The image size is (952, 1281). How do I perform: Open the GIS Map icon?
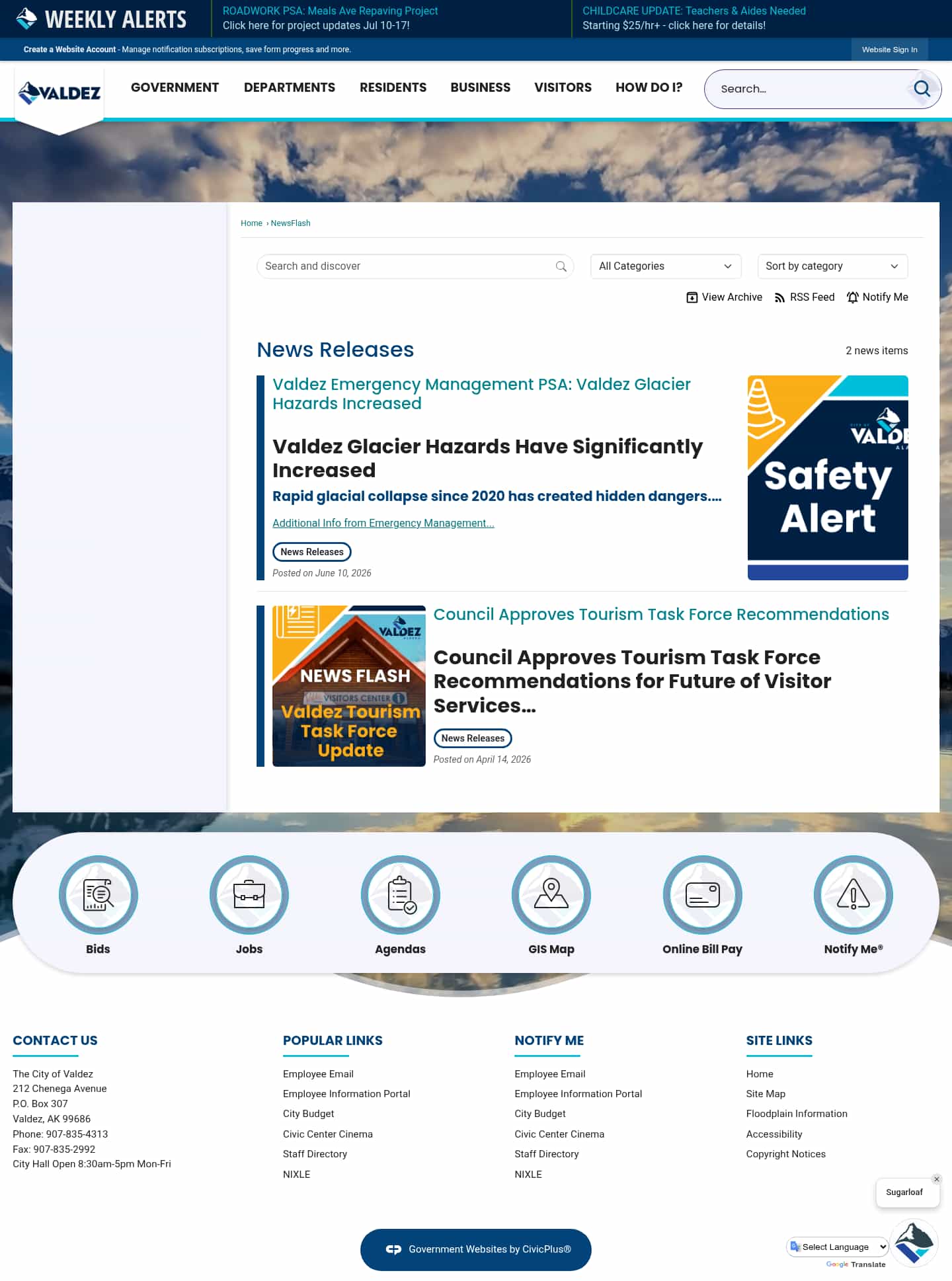551,895
